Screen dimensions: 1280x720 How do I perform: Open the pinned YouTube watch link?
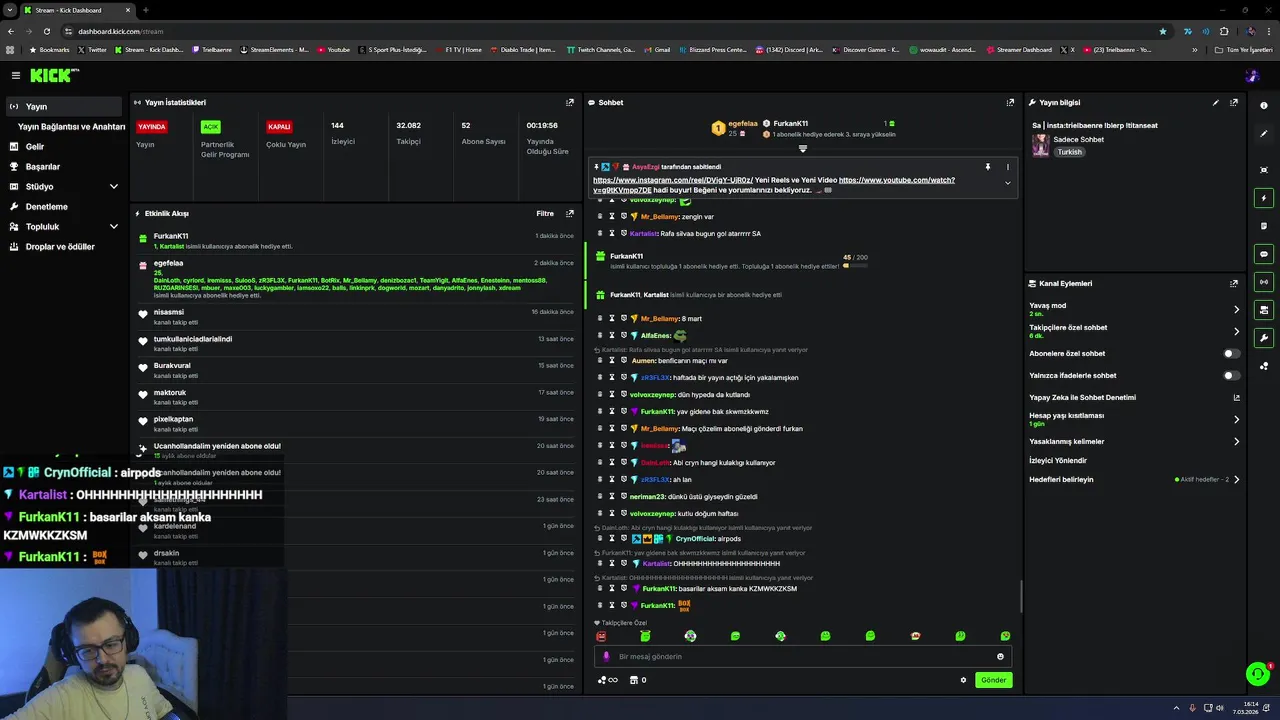[774, 185]
